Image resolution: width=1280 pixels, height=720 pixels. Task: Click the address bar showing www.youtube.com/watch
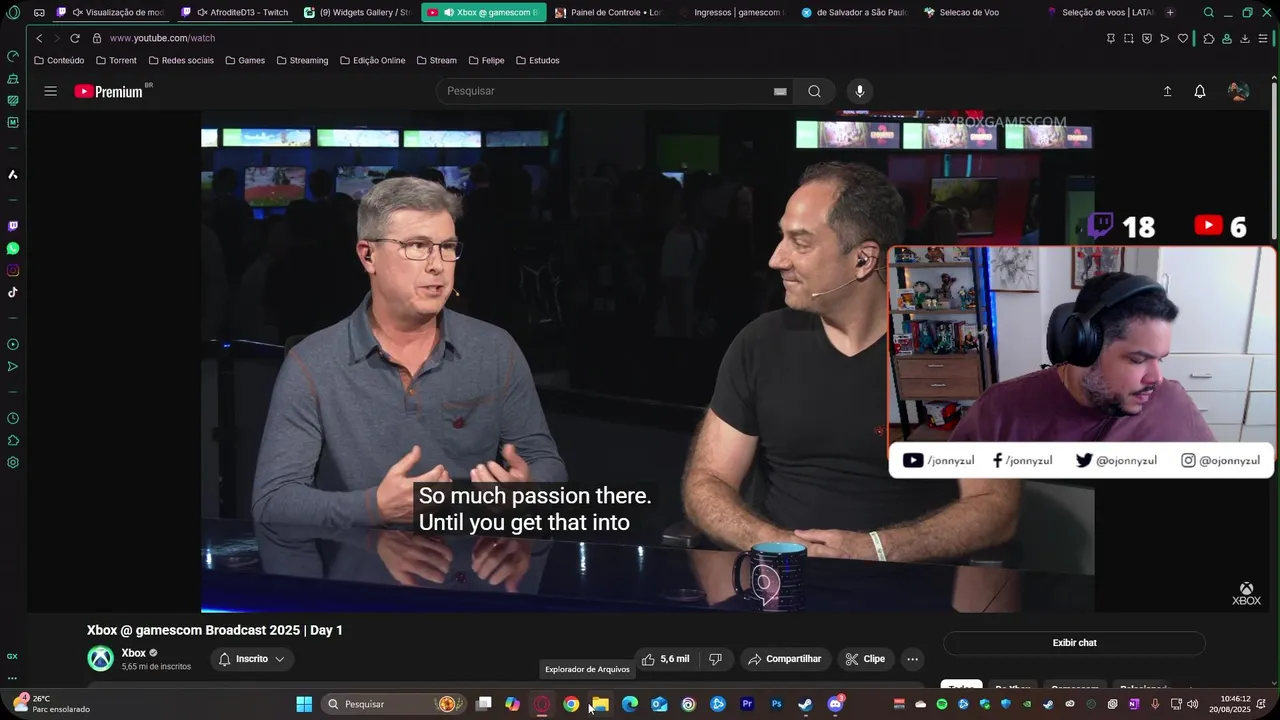(x=162, y=38)
